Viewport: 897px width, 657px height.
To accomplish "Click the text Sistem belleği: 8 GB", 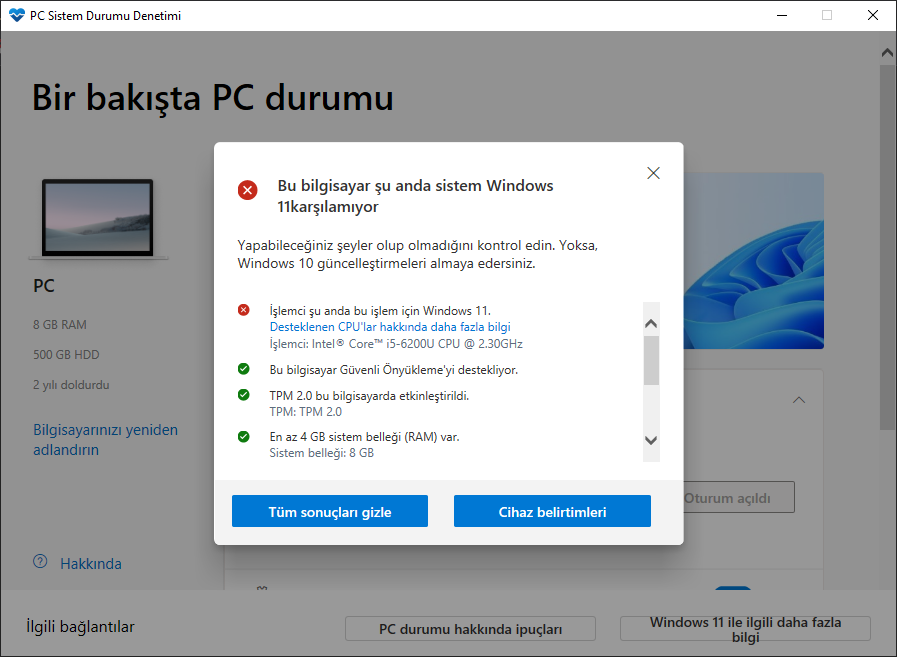I will [322, 453].
